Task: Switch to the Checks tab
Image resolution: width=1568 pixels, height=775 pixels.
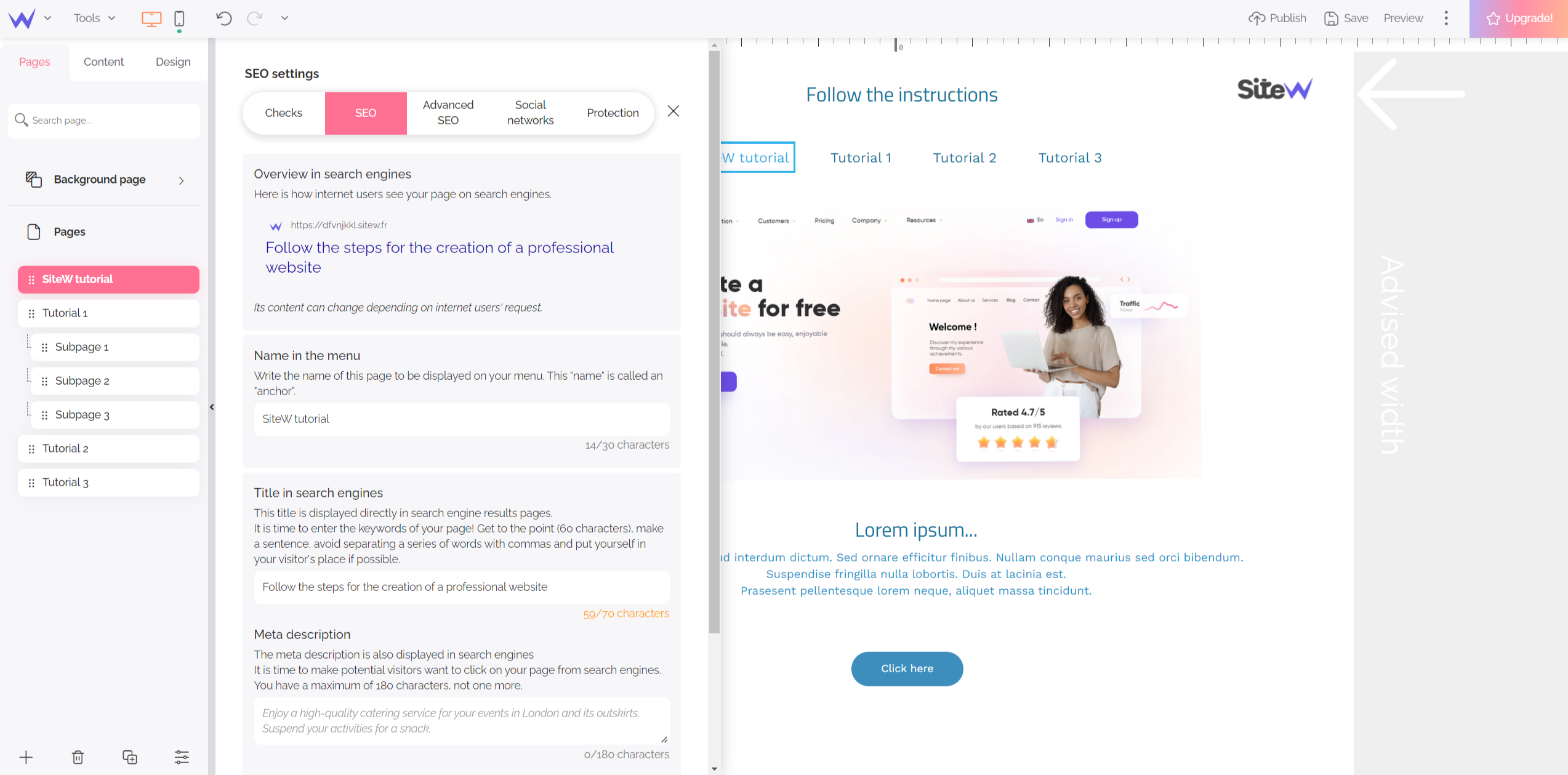Action: [283, 112]
